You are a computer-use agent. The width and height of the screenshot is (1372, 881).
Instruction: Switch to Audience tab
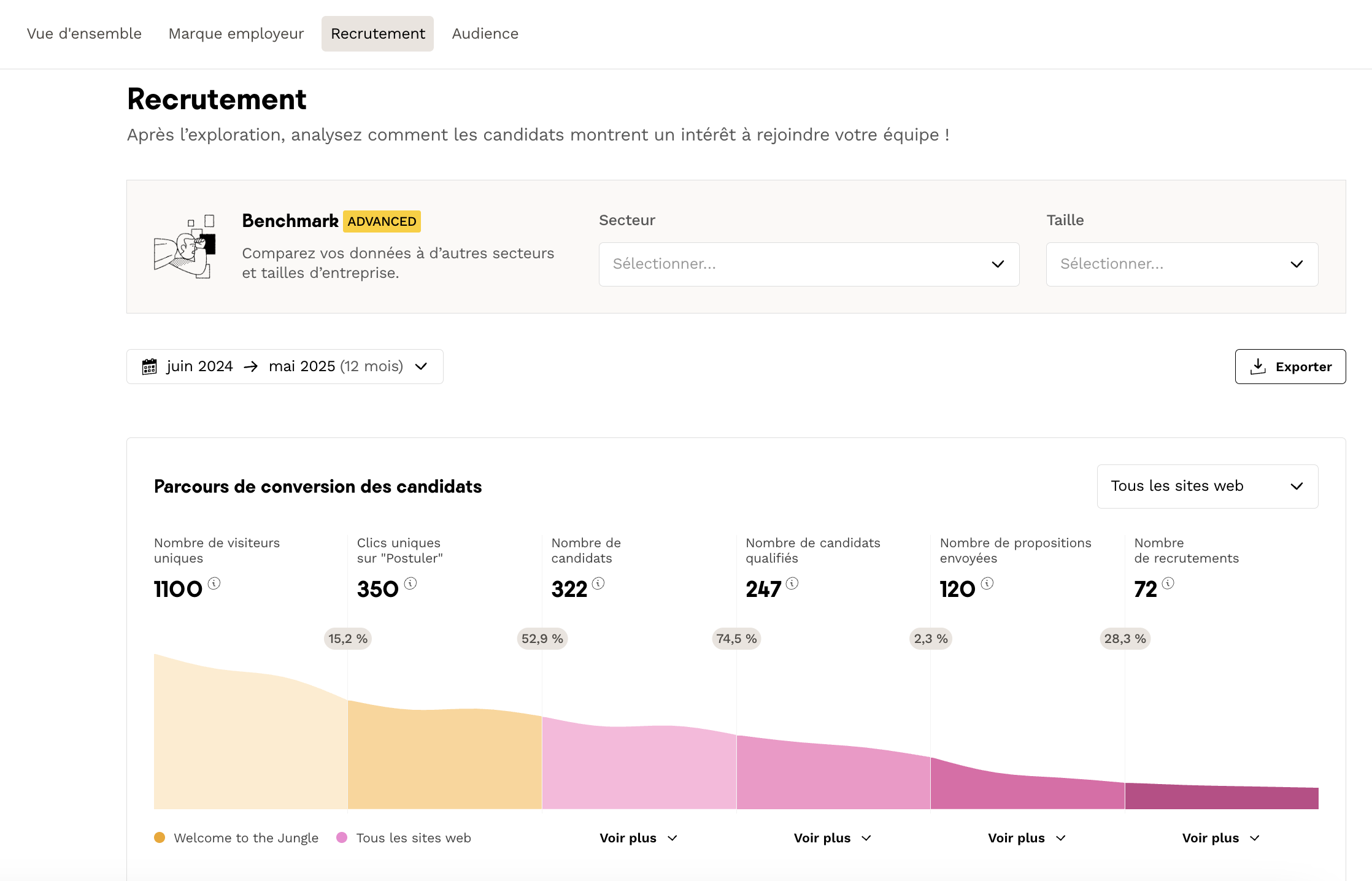(x=485, y=34)
